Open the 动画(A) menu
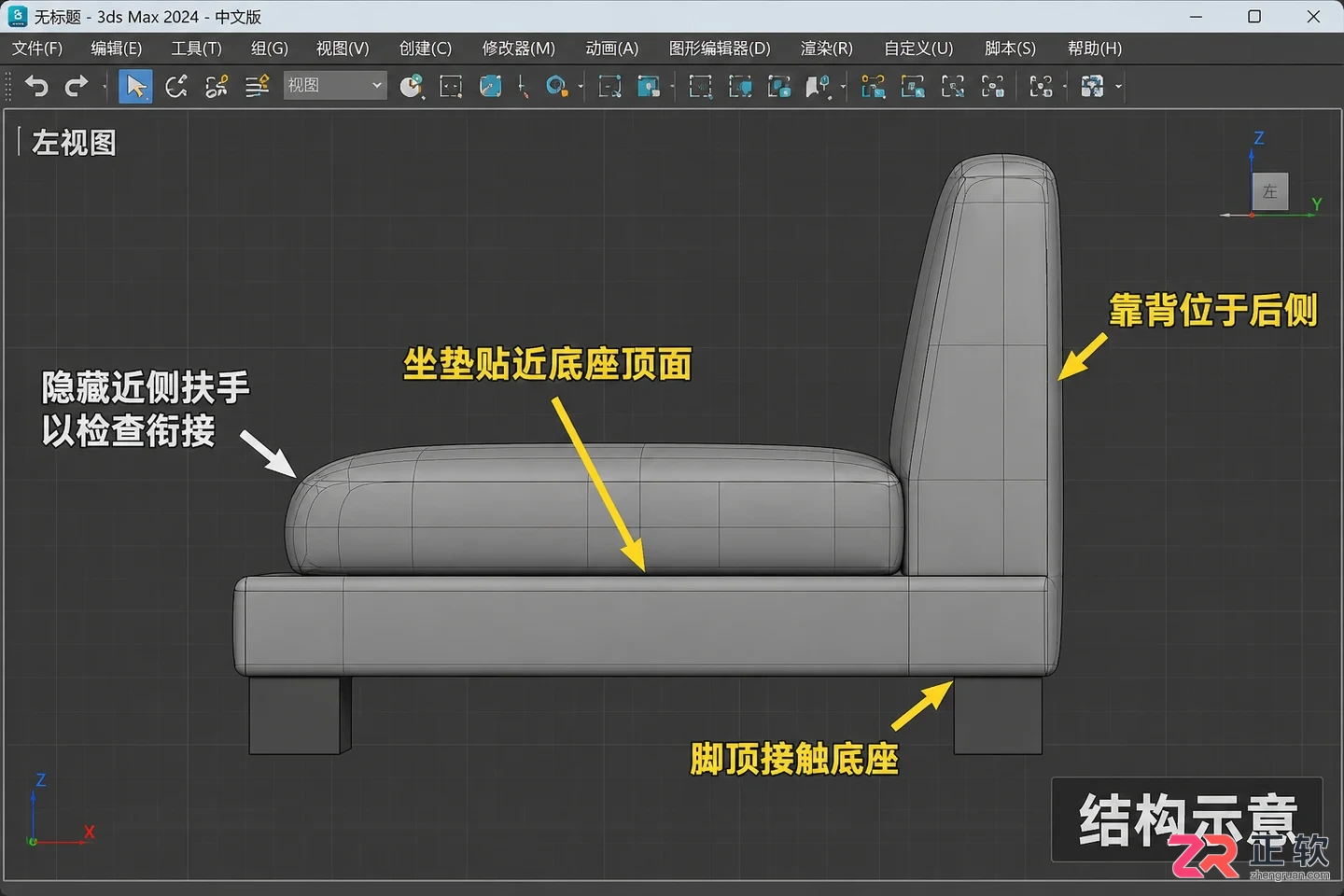 point(612,49)
